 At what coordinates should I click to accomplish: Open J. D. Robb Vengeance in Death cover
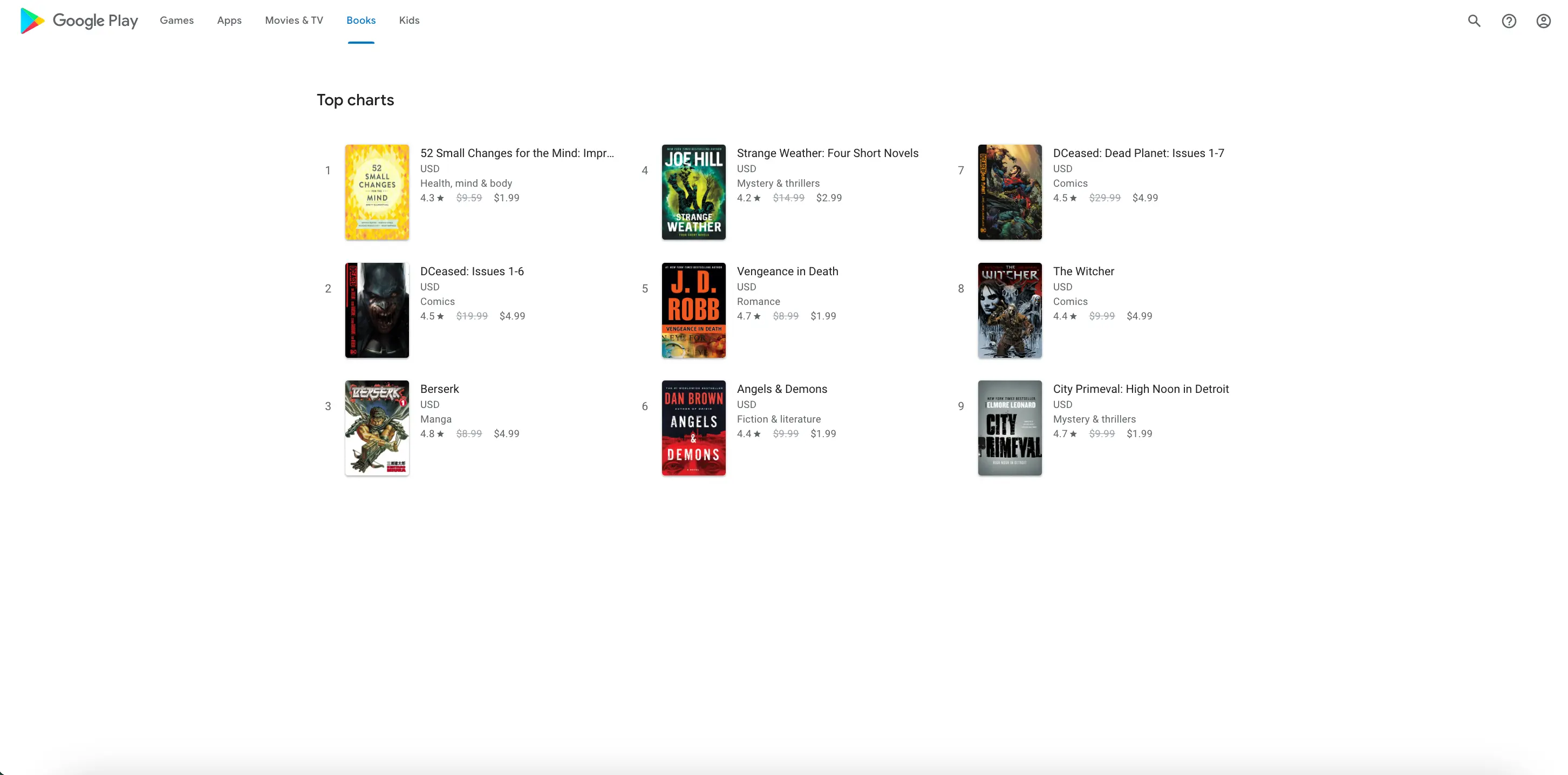(693, 310)
